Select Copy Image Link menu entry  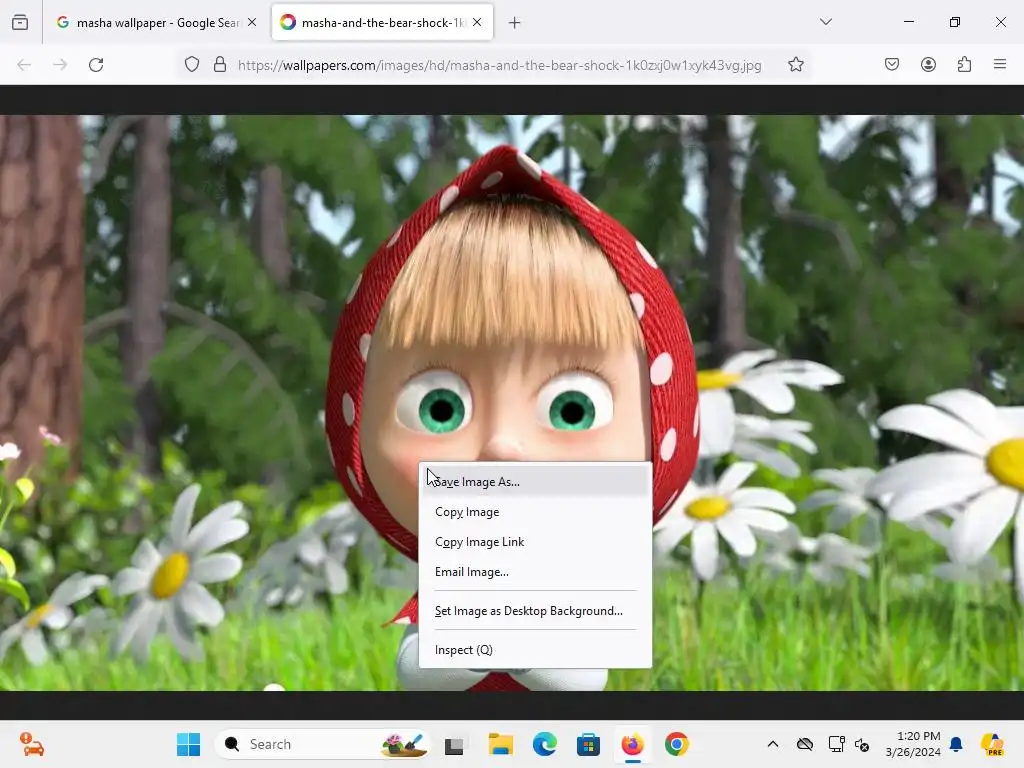click(535, 542)
